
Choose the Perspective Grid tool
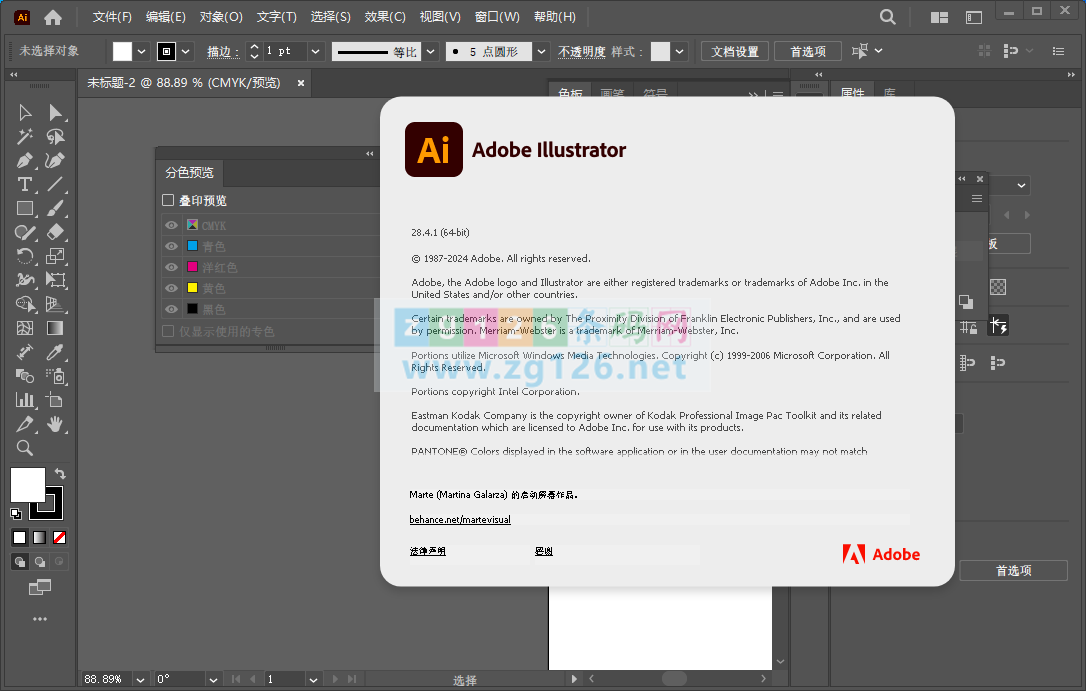coord(55,304)
